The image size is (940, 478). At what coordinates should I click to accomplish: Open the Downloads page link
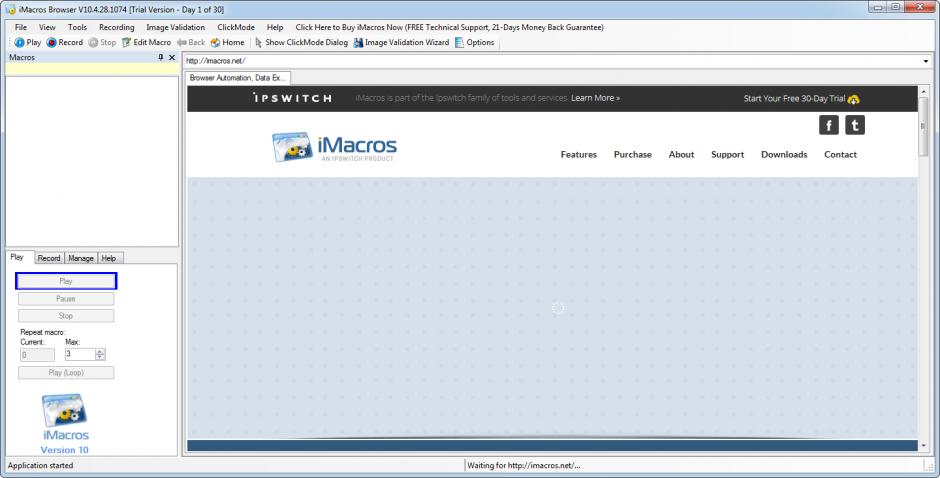(x=784, y=155)
